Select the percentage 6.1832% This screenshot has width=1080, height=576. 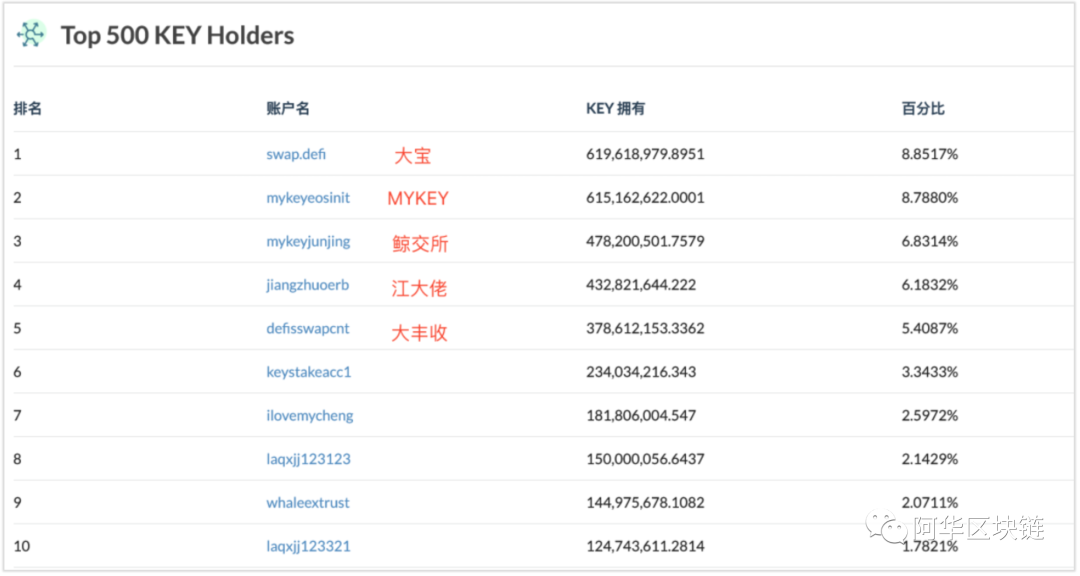(929, 285)
